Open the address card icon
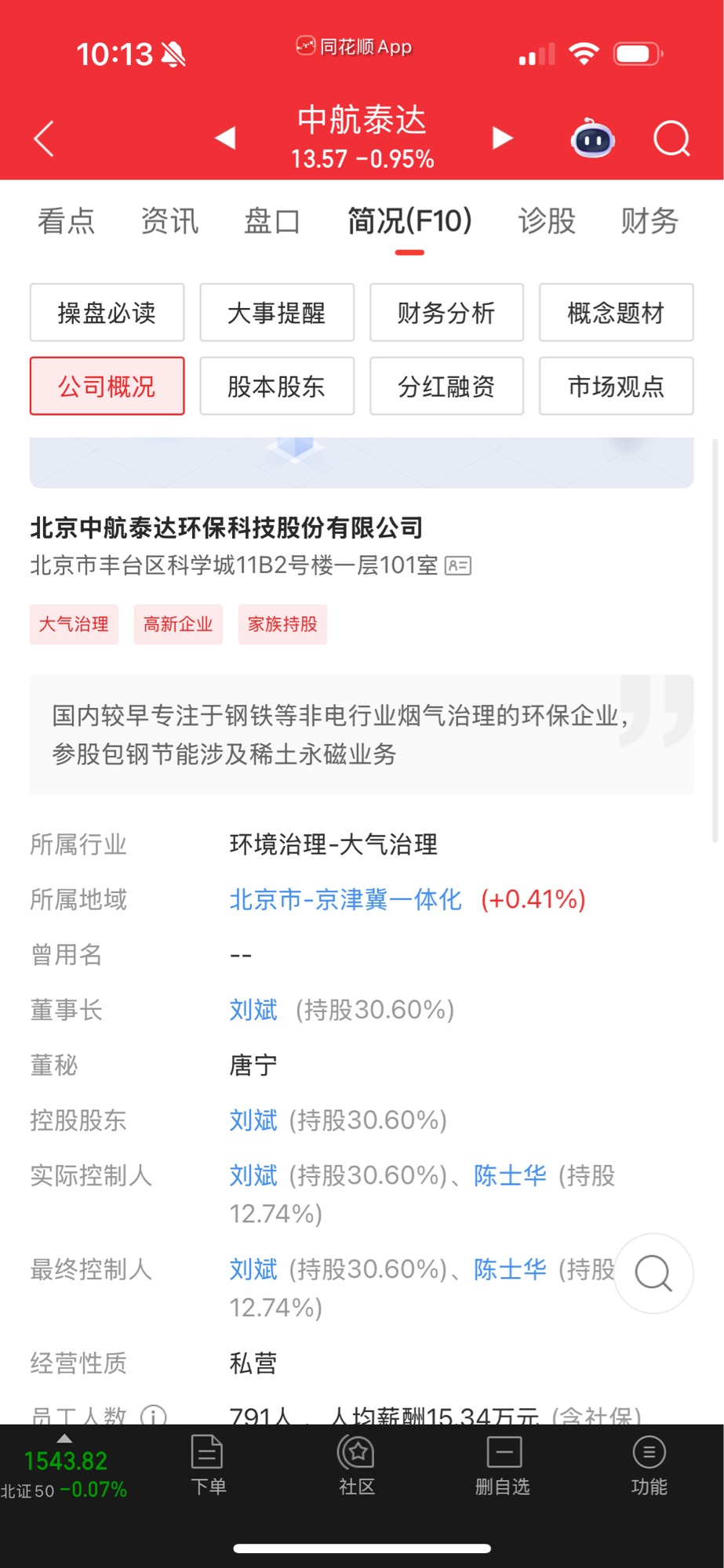The width and height of the screenshot is (724, 1568). point(458,565)
